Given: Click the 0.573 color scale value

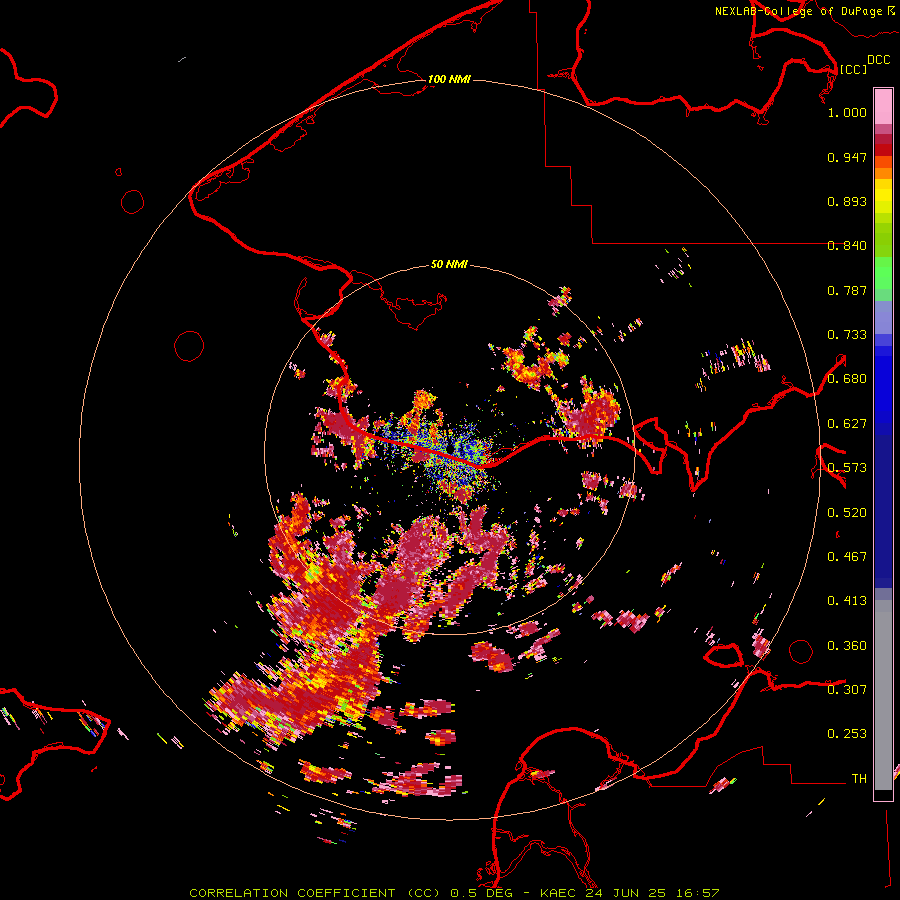Looking at the screenshot, I should (x=847, y=468).
